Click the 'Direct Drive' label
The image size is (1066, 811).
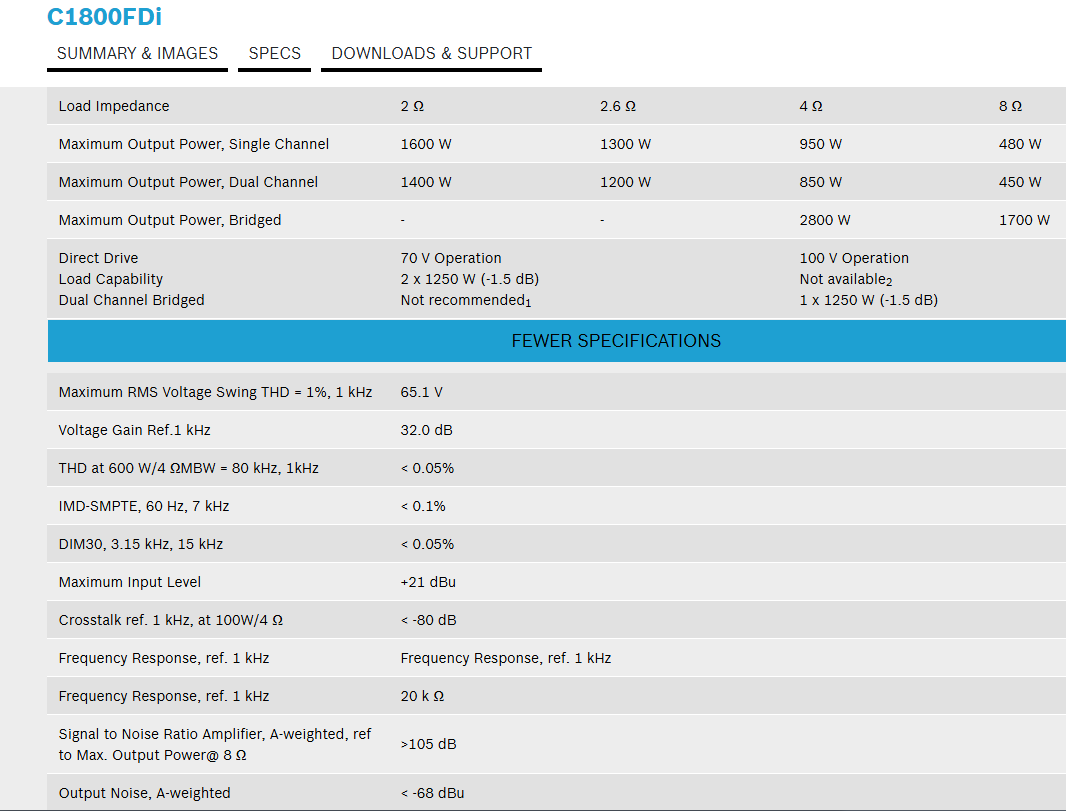[x=99, y=258]
